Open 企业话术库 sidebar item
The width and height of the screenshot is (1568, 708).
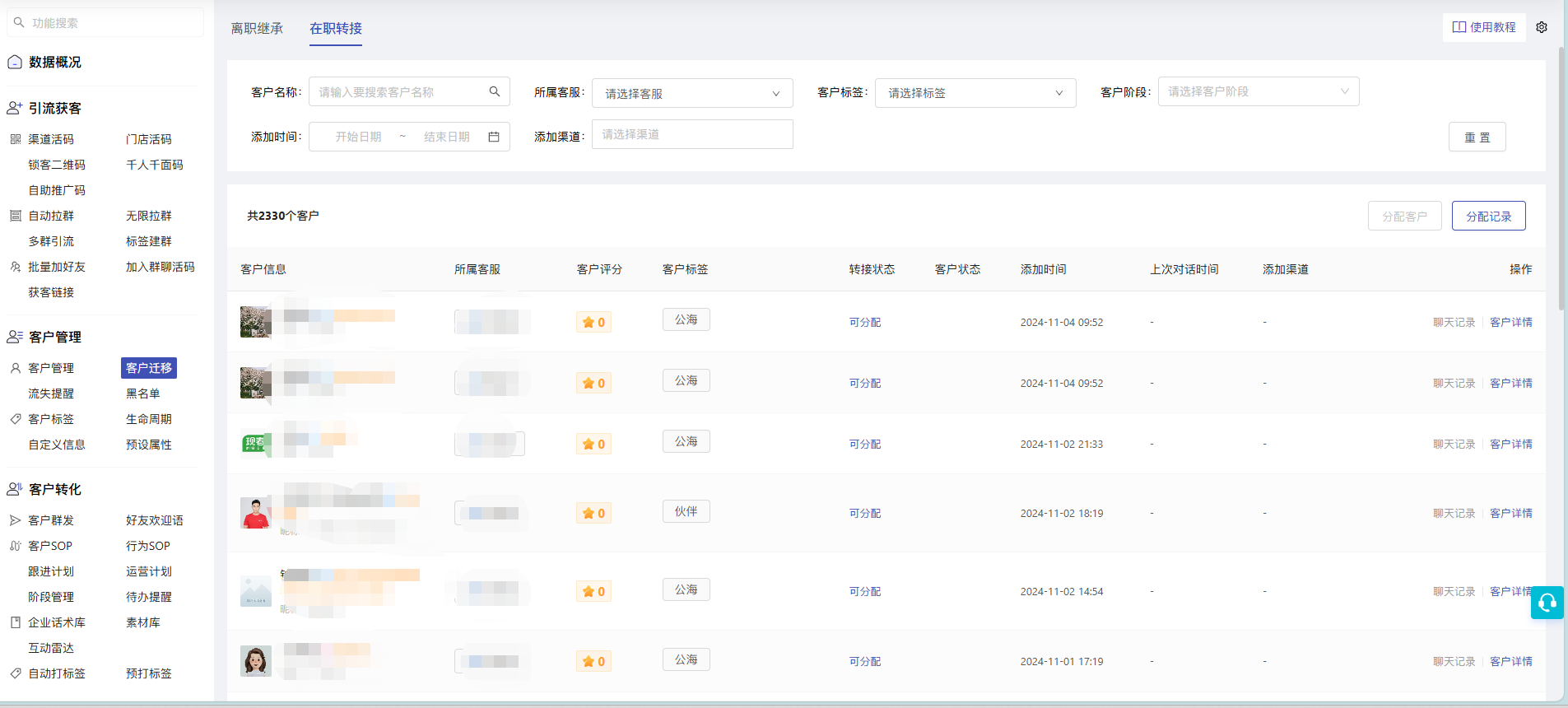[57, 622]
